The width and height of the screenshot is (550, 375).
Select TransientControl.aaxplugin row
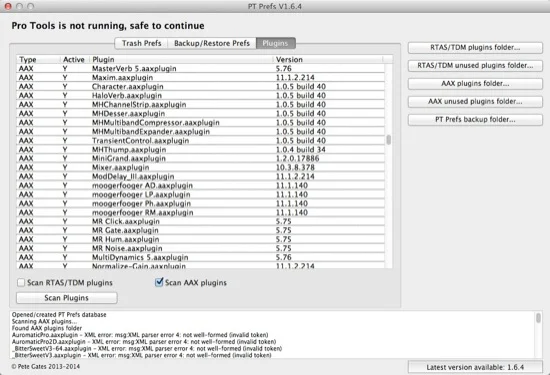coord(201,140)
